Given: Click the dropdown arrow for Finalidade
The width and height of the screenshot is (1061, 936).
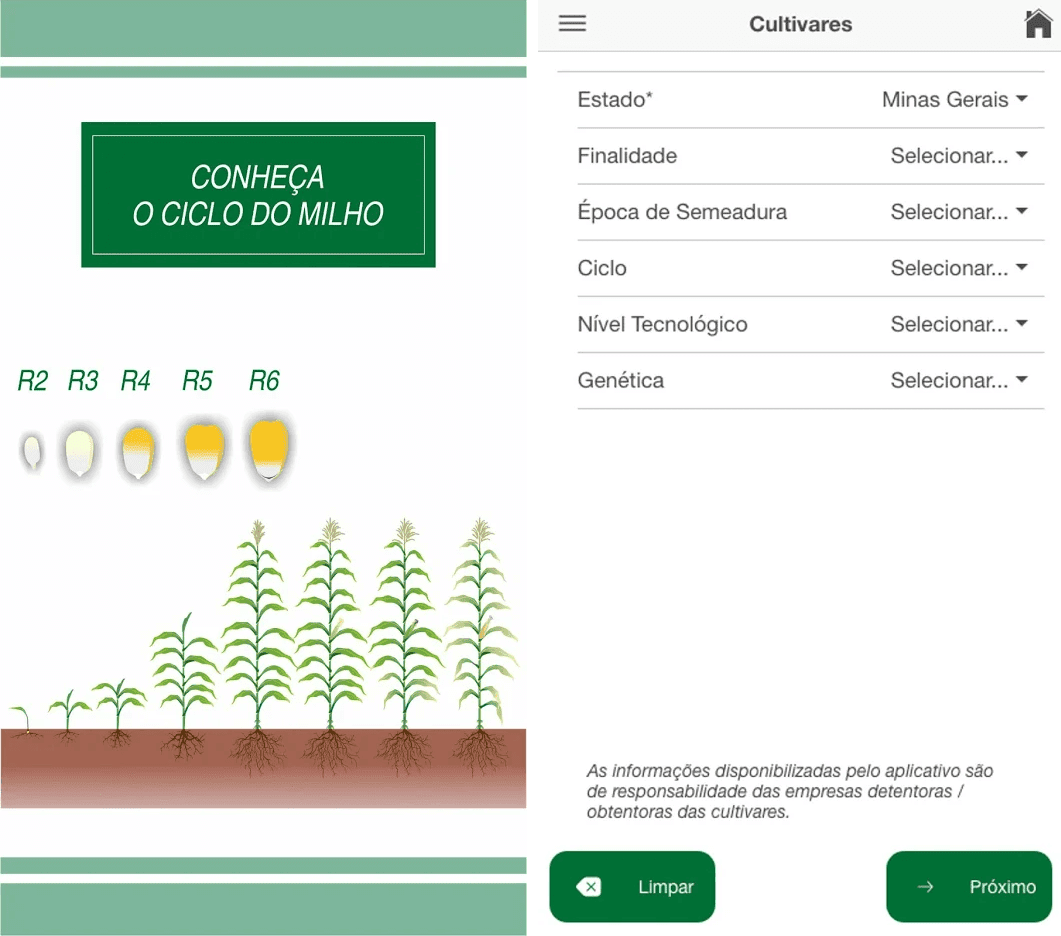Looking at the screenshot, I should (1021, 155).
